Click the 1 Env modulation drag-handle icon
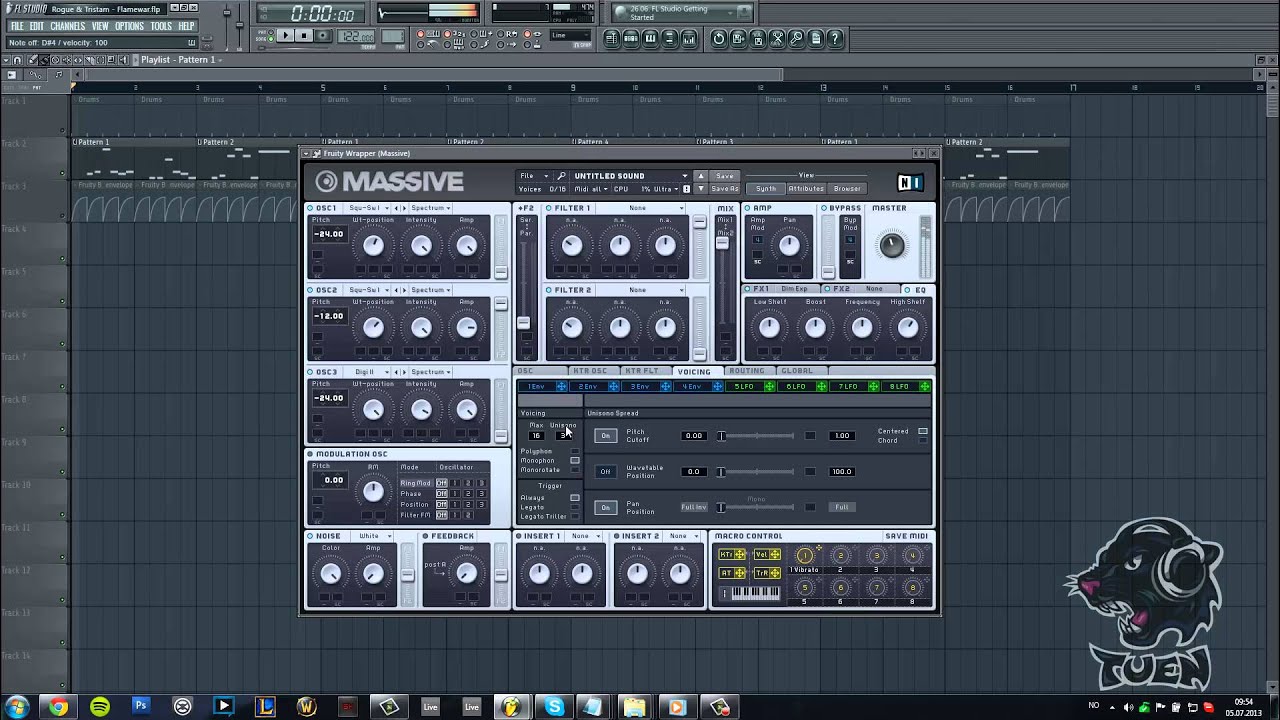The image size is (1280, 720). tap(561, 386)
